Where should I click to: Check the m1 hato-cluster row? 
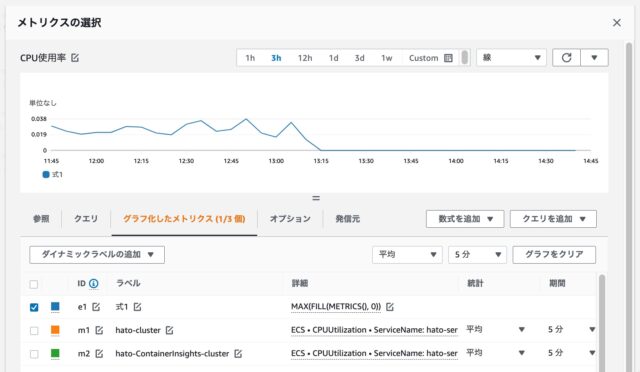[34, 330]
